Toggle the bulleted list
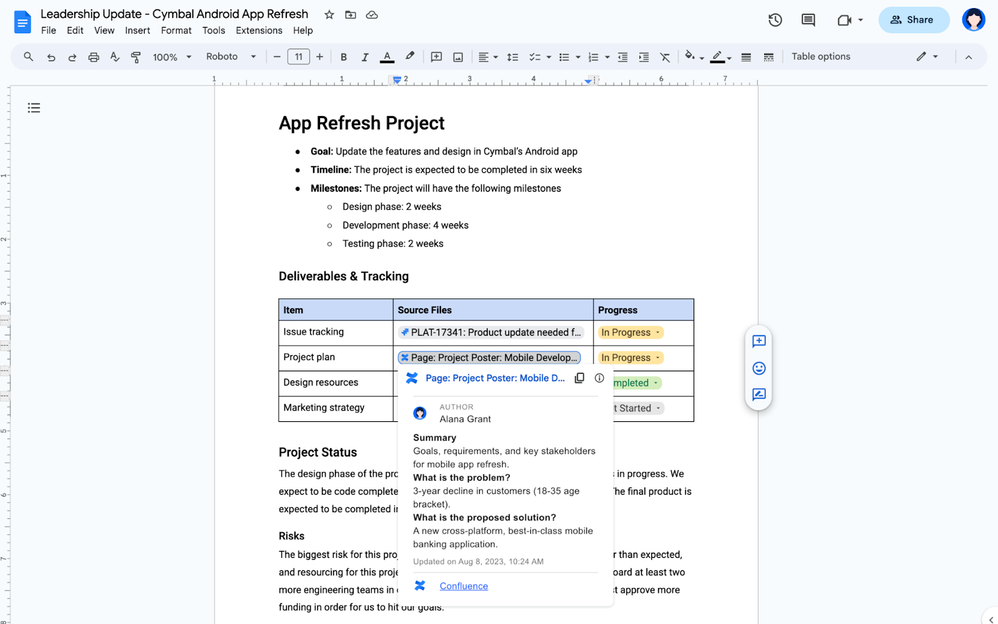998x624 pixels. pos(564,57)
